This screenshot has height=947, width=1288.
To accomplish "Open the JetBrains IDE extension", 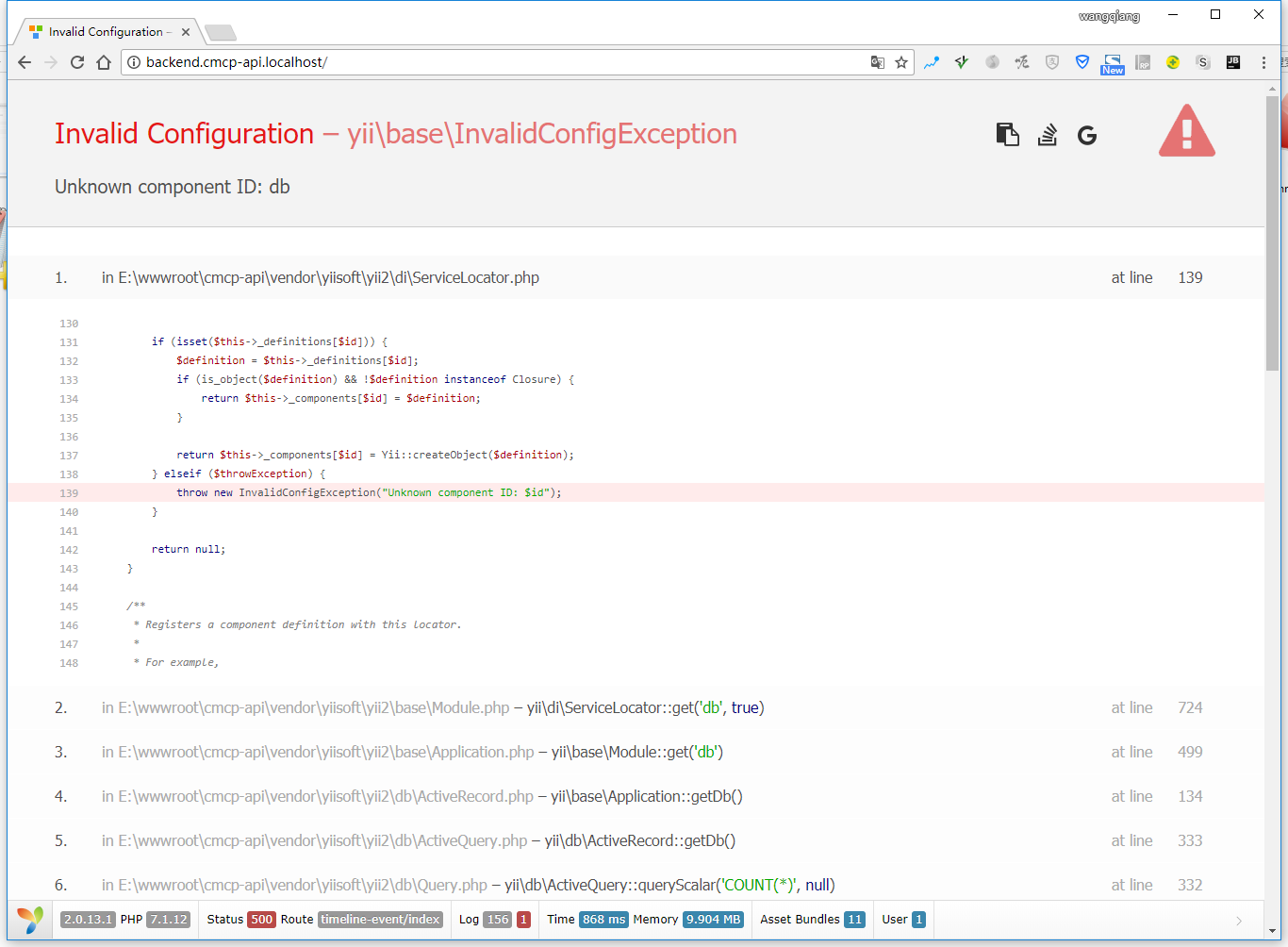I will click(1232, 62).
